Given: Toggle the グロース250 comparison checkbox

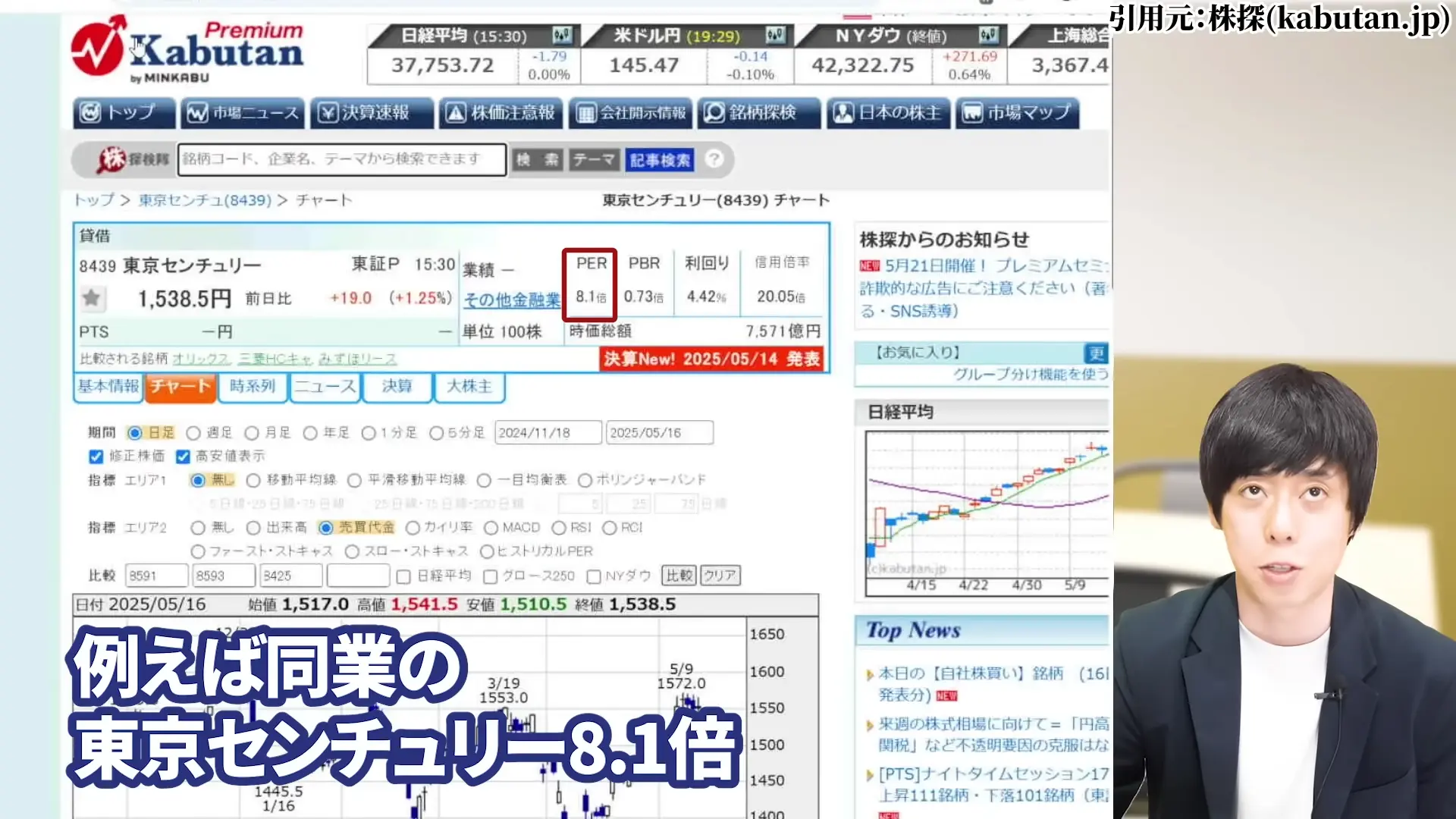Looking at the screenshot, I should 490,577.
